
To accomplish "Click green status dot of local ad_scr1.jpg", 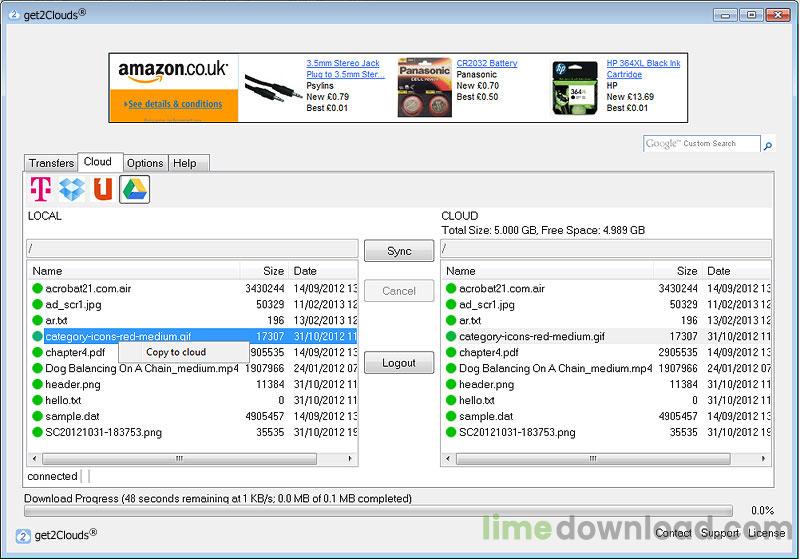I will pyautogui.click(x=37, y=304).
